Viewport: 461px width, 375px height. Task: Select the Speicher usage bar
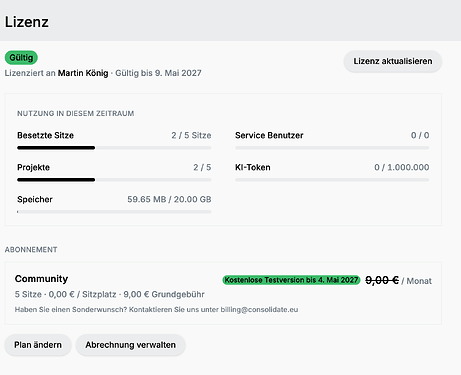pyautogui.click(x=114, y=212)
